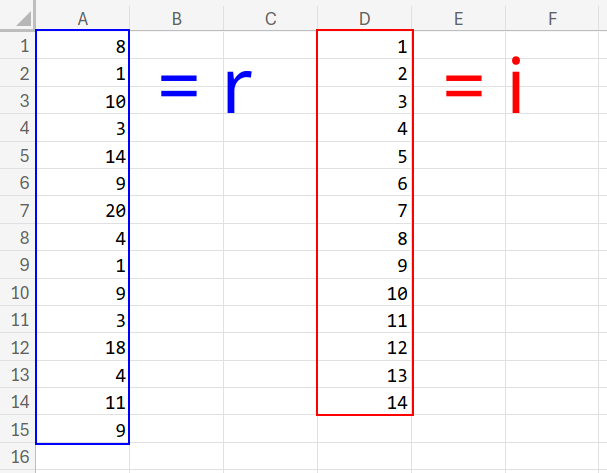Click cell A7 with value 20
Image resolution: width=607 pixels, height=473 pixels.
pyautogui.click(x=82, y=211)
